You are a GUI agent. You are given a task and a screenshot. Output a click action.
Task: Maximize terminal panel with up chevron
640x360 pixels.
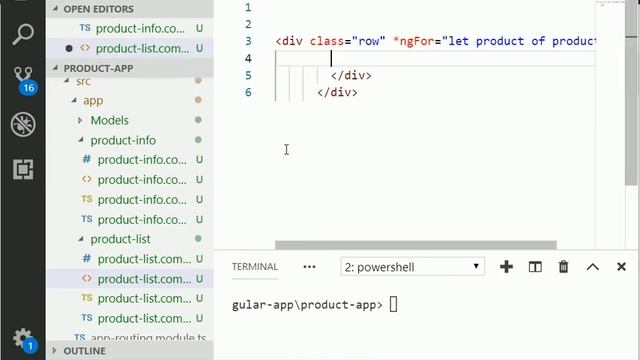pyautogui.click(x=593, y=267)
